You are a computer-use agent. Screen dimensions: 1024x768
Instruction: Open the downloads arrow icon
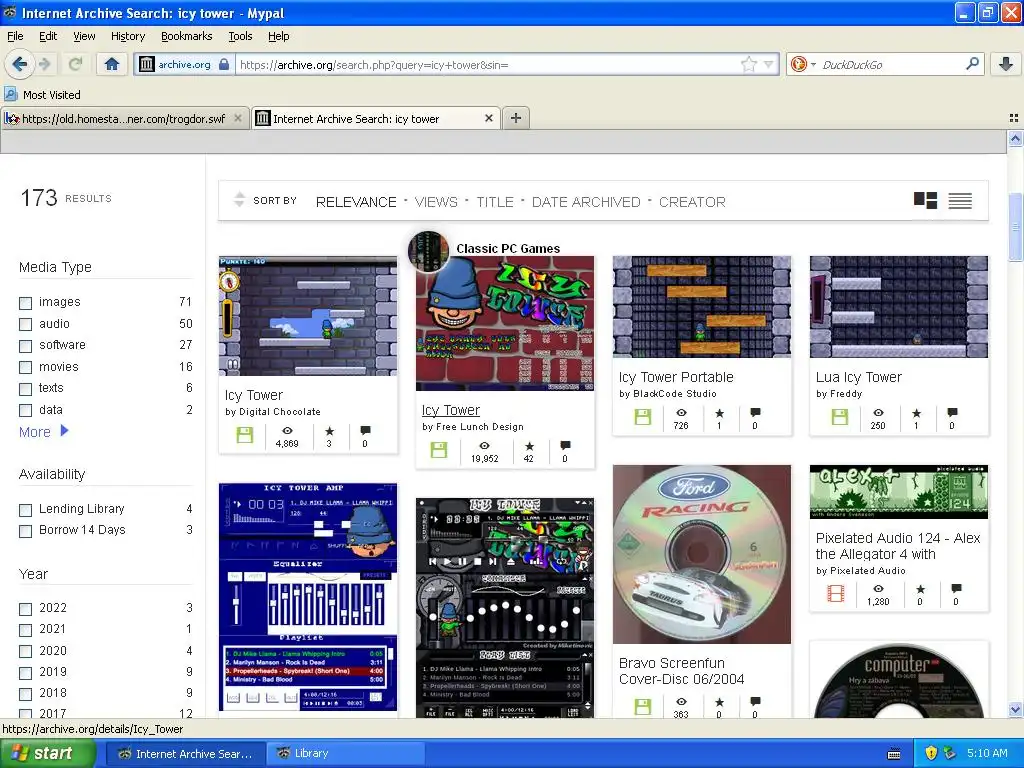pyautogui.click(x=1006, y=64)
